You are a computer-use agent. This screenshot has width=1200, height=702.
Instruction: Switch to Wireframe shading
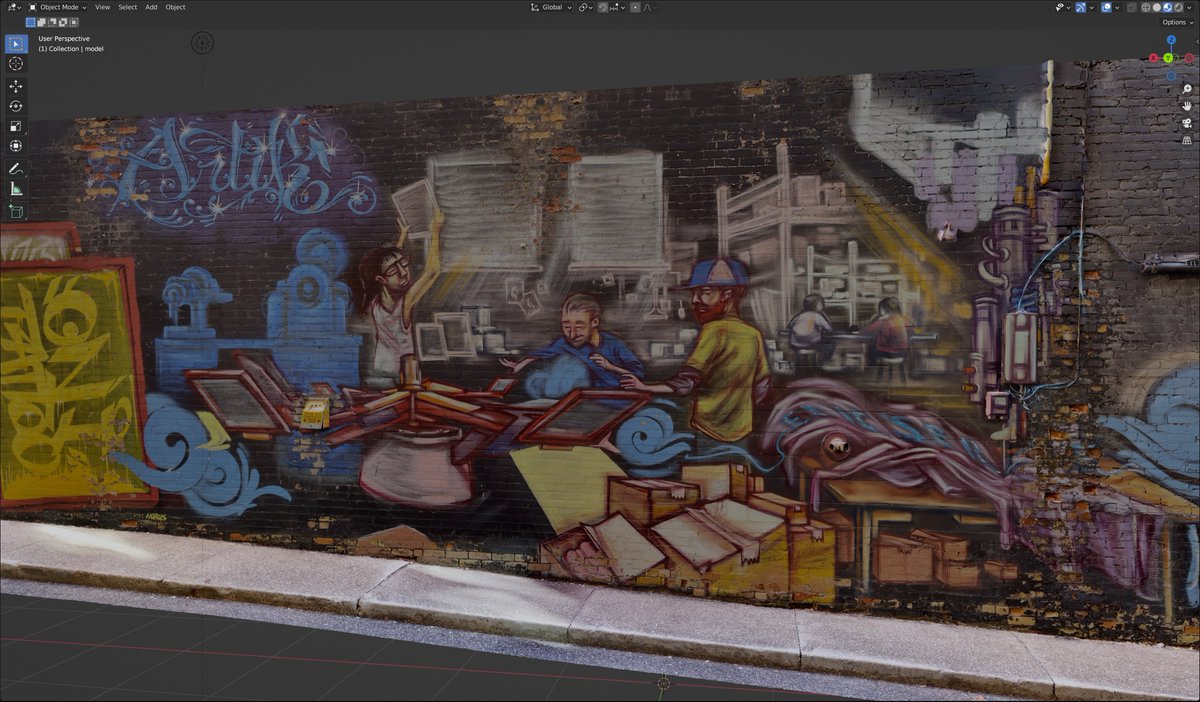pos(1146,7)
